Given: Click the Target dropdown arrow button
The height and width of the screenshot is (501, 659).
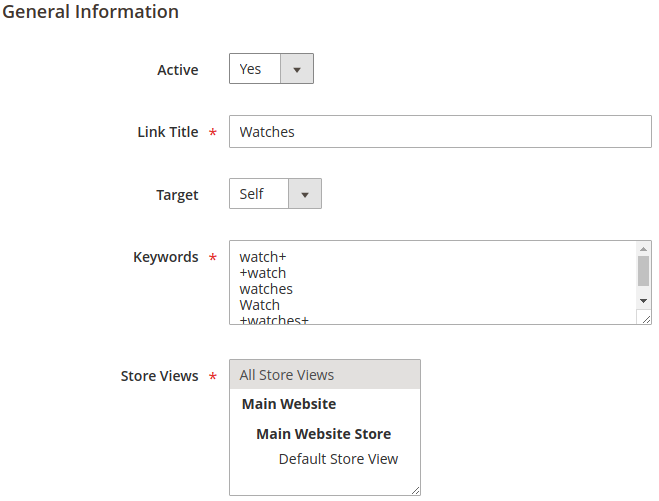Looking at the screenshot, I should click(x=305, y=194).
